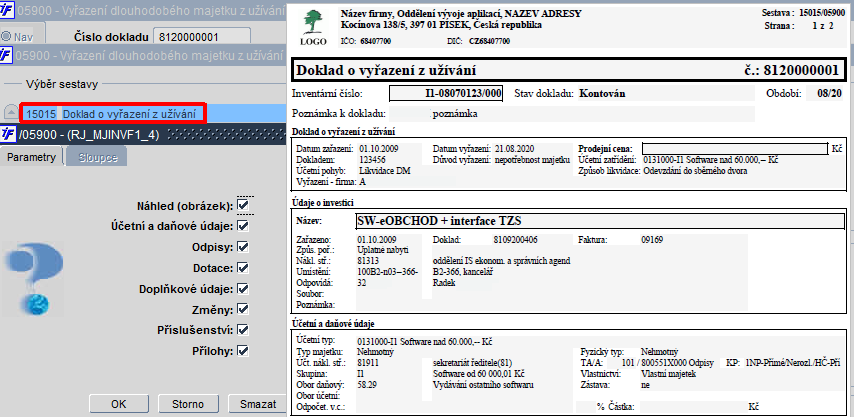
Task: Toggle the Náhled (obrázek) checkbox
Action: pos(243,205)
